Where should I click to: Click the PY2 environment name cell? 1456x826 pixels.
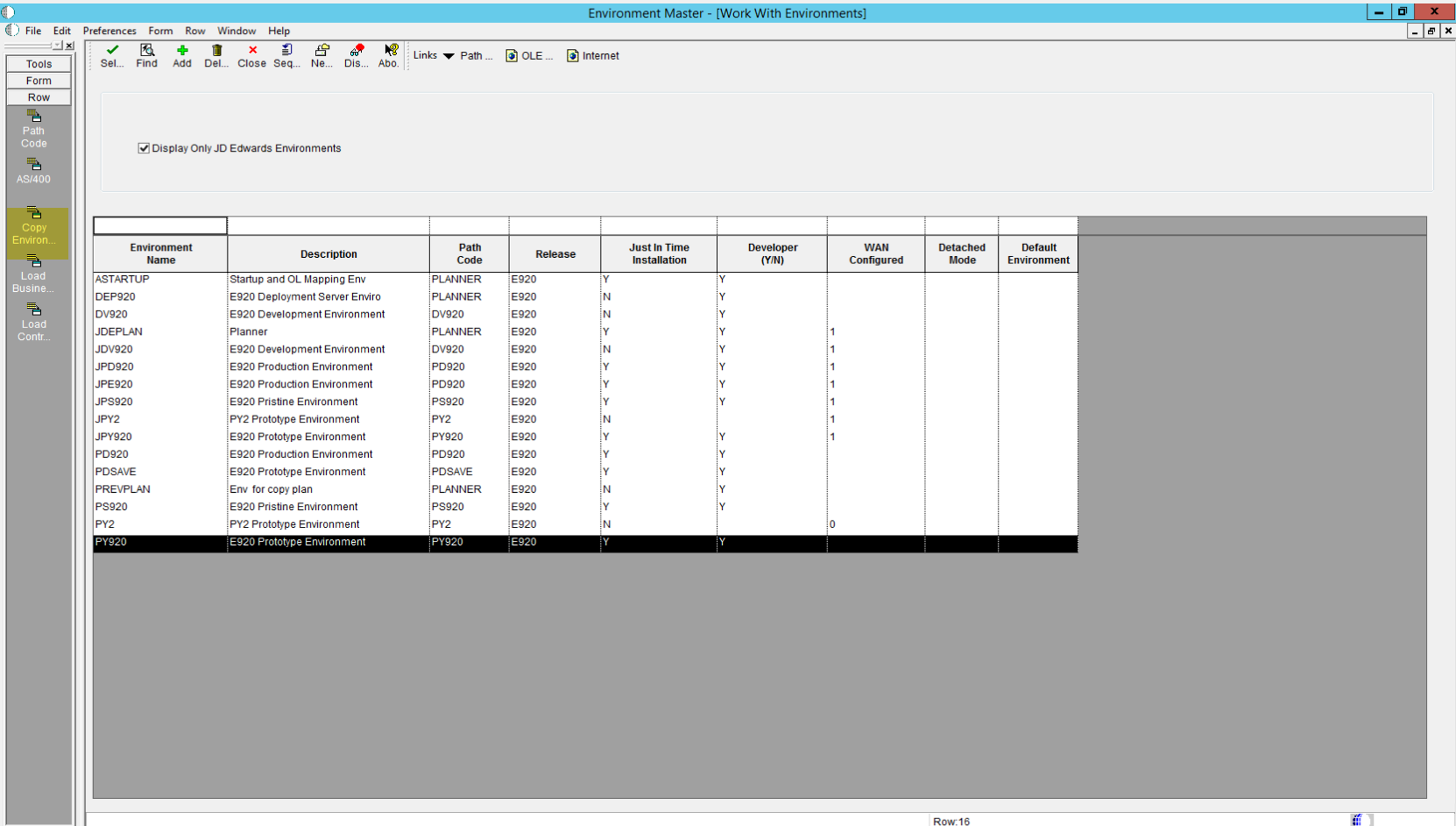[x=160, y=524]
